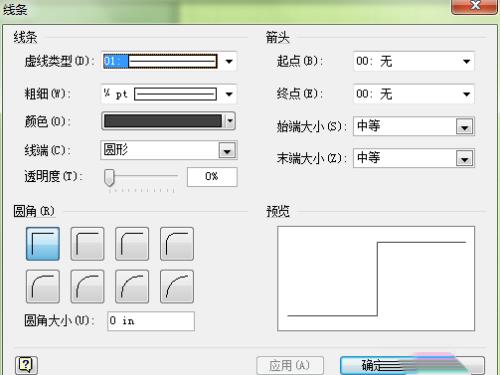
Task: Choose the fourth rounding style in top row
Action: click(x=177, y=244)
